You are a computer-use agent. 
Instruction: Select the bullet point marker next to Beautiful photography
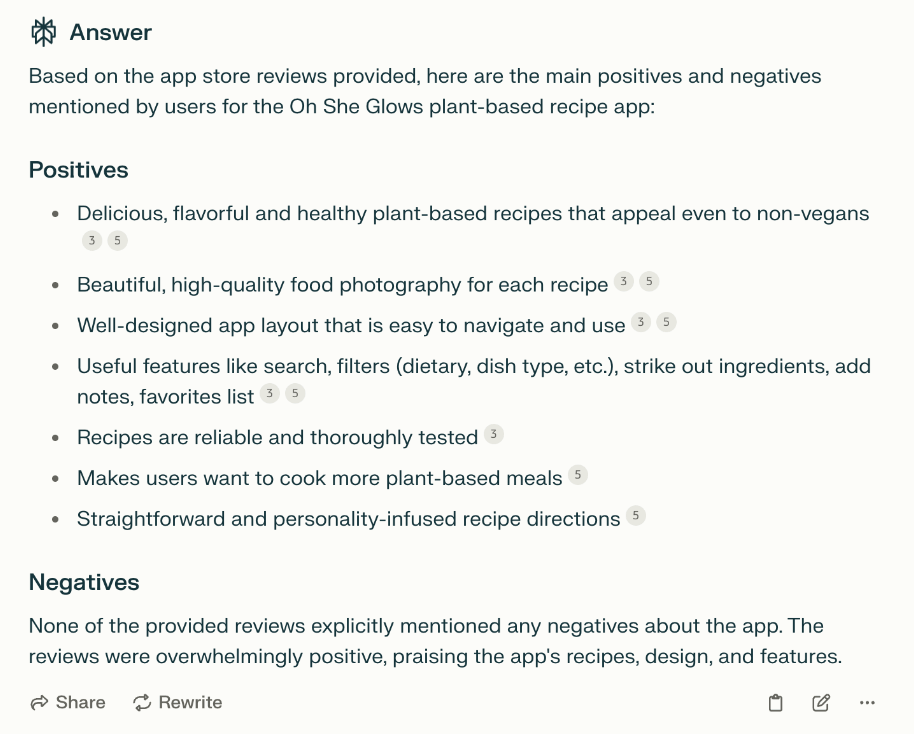pos(55,283)
